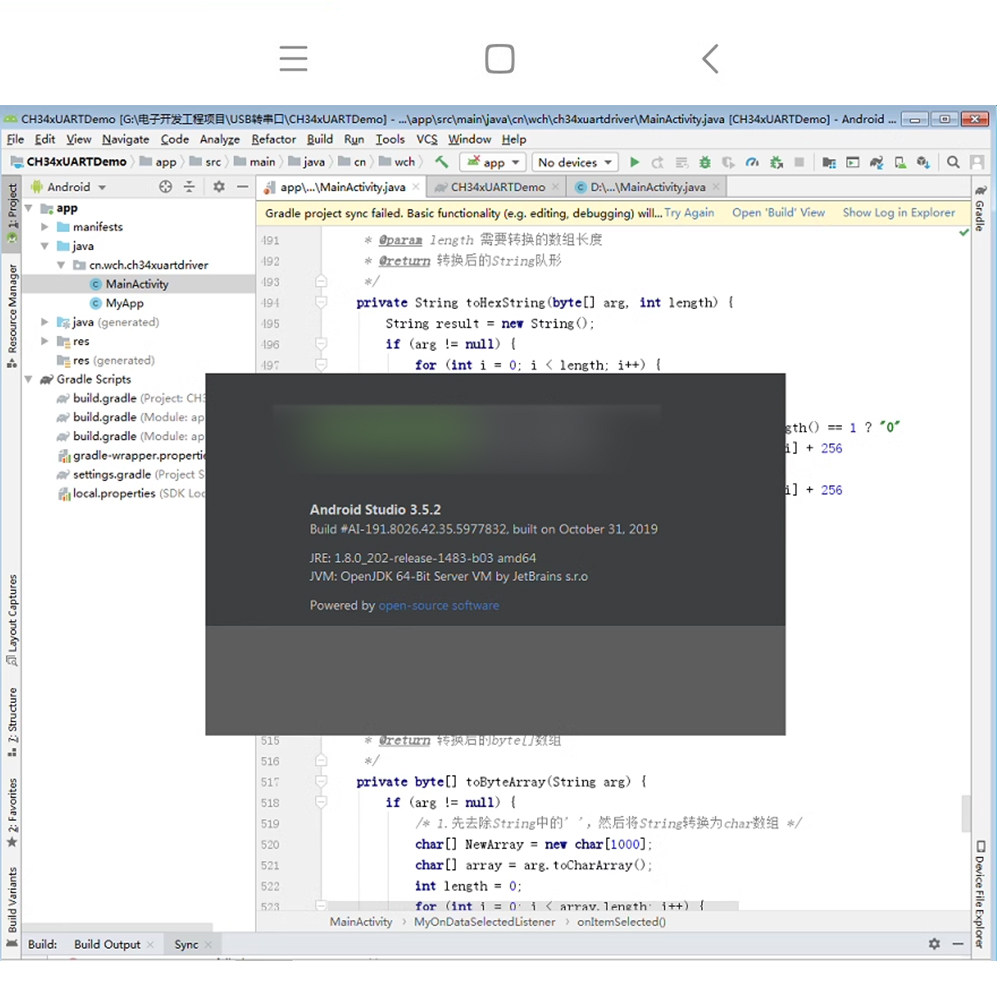Viewport: 1000px width, 991px height.
Task: Open the No devices dropdown
Action: pos(575,162)
